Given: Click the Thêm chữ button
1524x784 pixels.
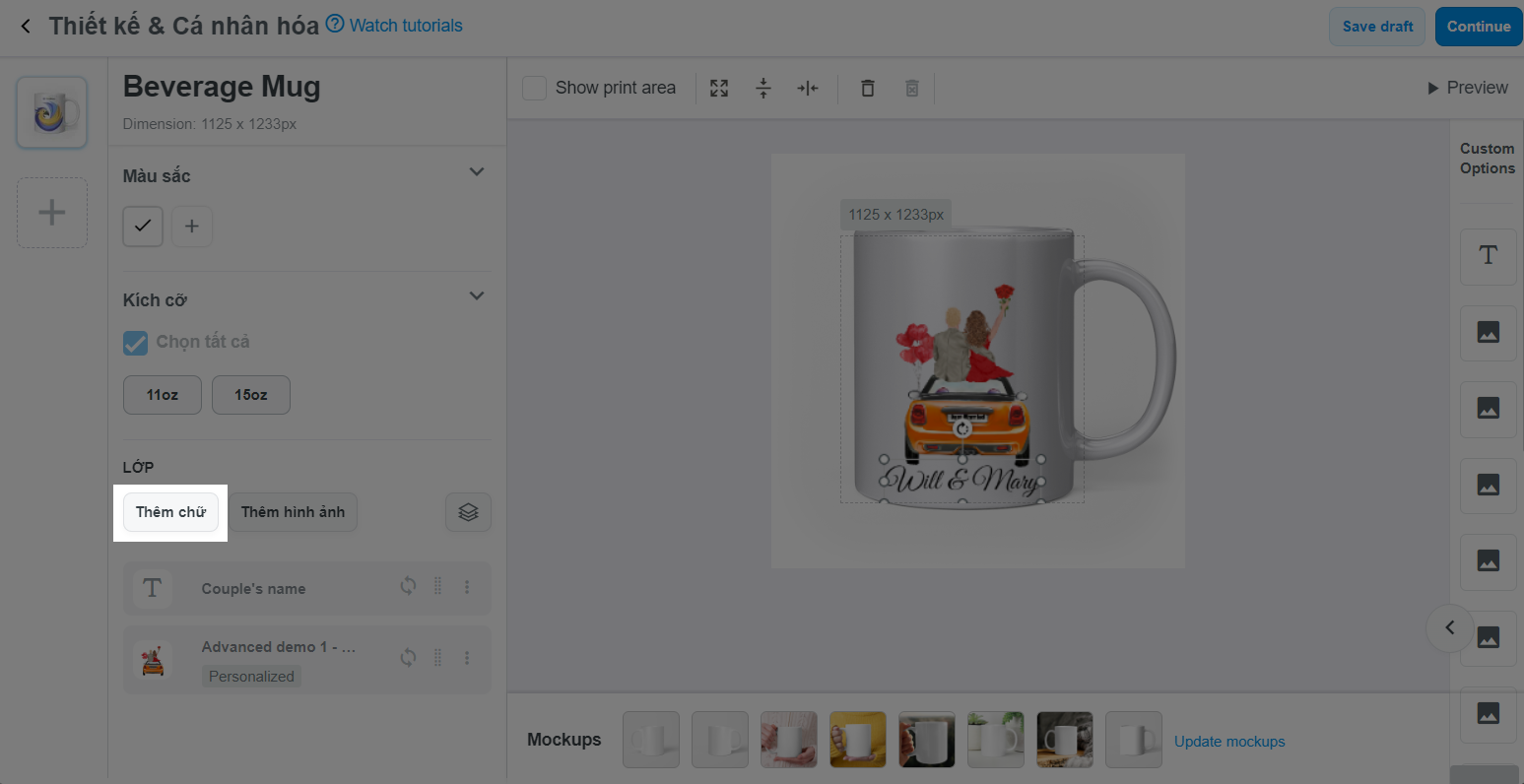Looking at the screenshot, I should tap(170, 512).
